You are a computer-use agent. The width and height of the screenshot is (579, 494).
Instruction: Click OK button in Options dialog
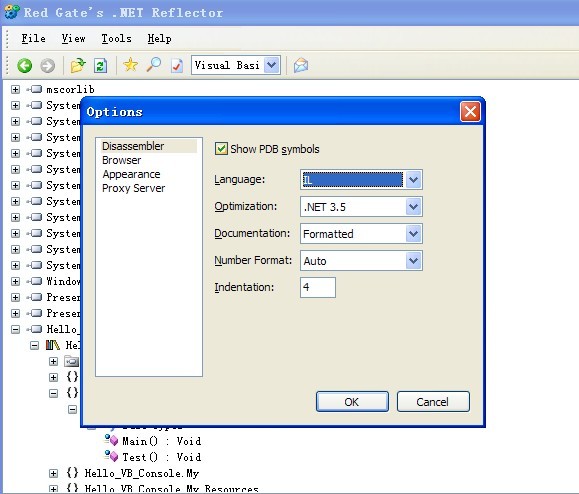(x=352, y=402)
